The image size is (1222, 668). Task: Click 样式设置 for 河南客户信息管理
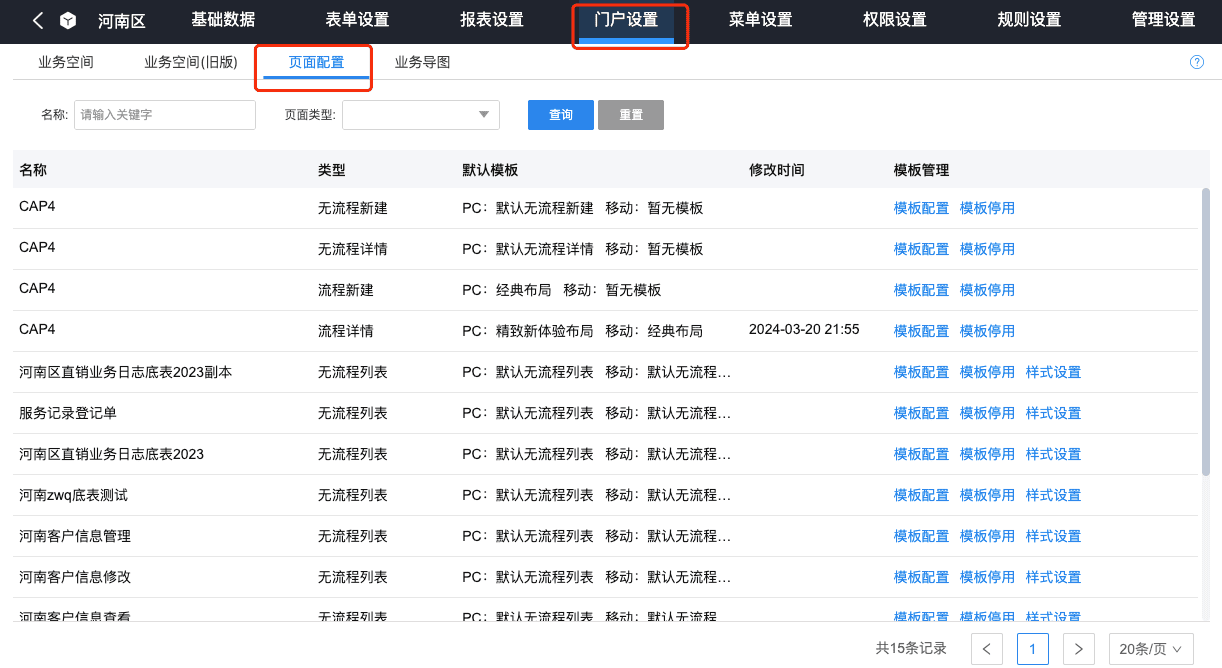pyautogui.click(x=1053, y=536)
